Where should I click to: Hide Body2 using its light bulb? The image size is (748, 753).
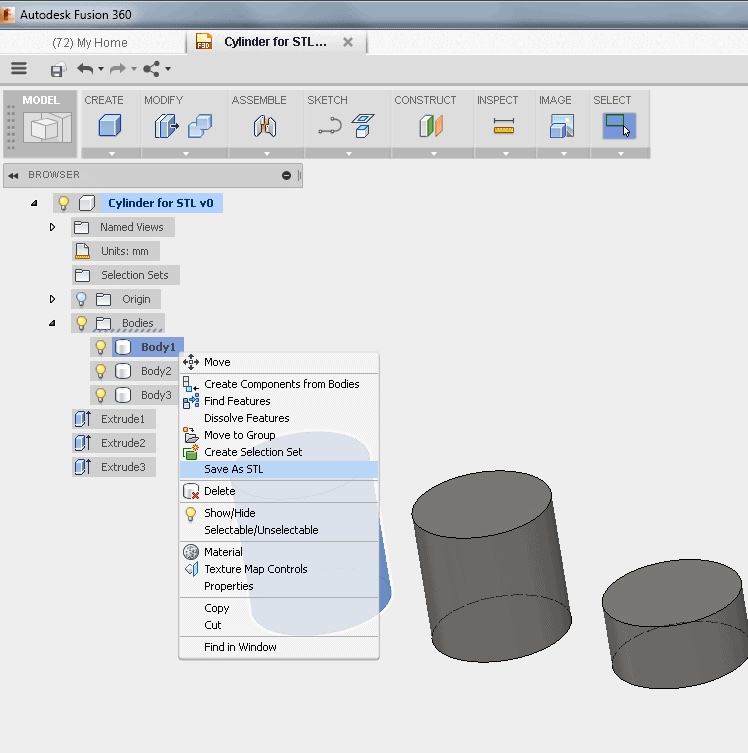tap(100, 371)
